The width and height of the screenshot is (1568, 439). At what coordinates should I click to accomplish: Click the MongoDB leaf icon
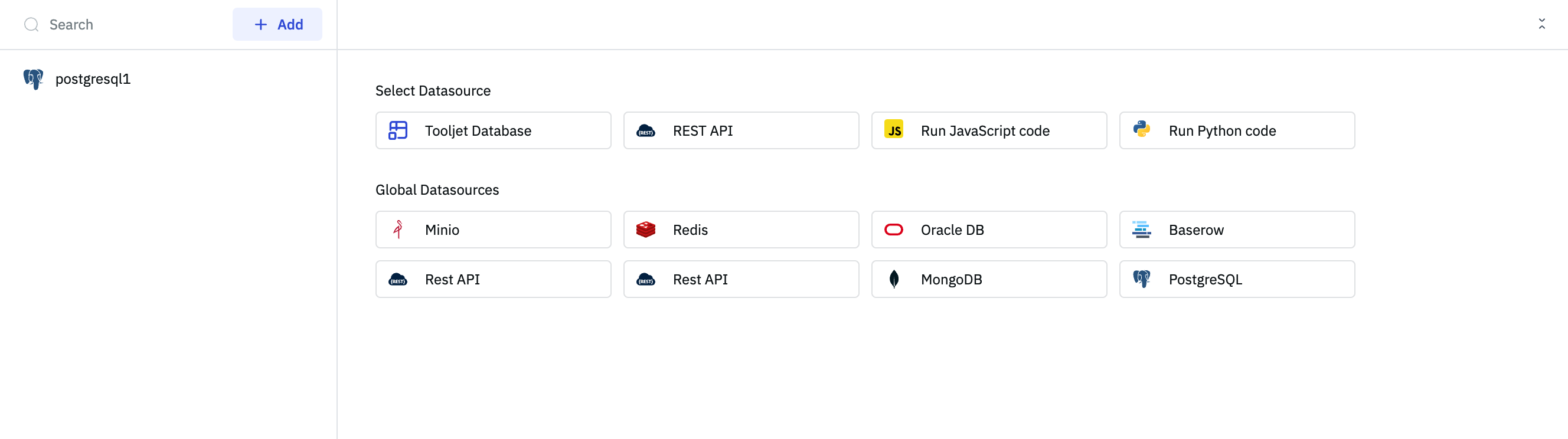pyautogui.click(x=894, y=279)
